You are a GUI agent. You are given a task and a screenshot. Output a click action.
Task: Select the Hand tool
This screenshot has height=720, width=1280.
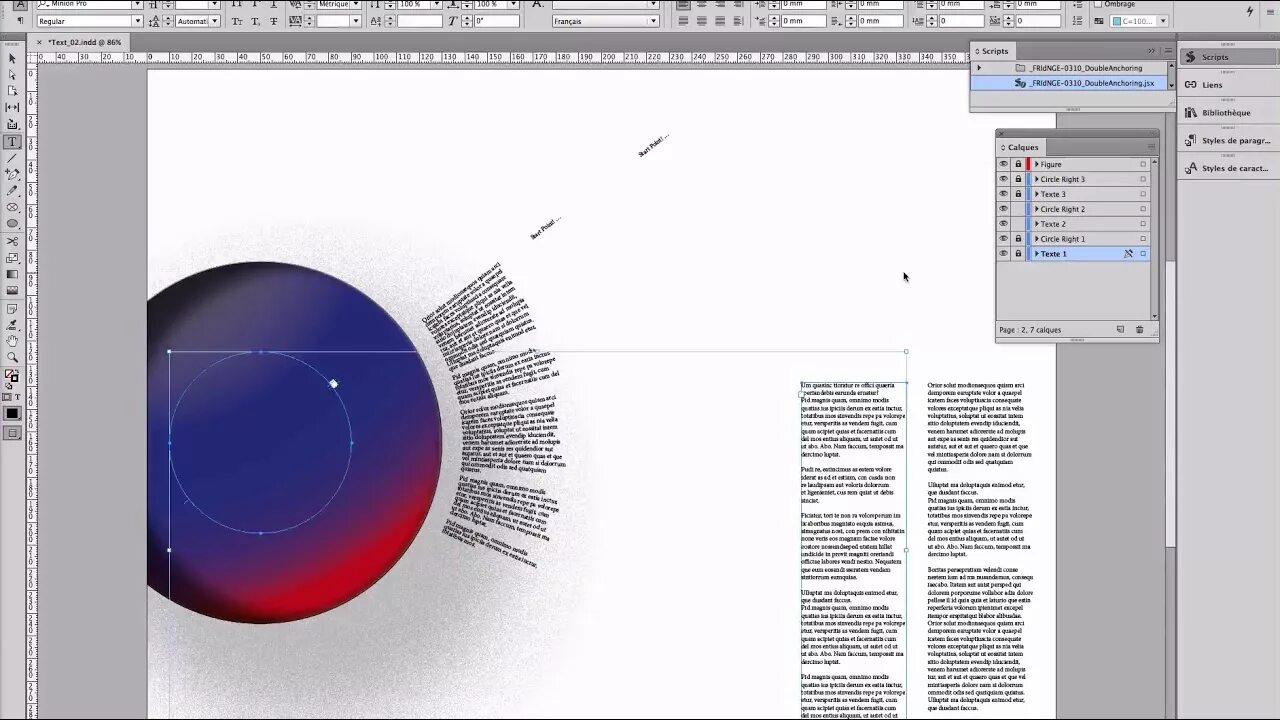pyautogui.click(x=12, y=341)
